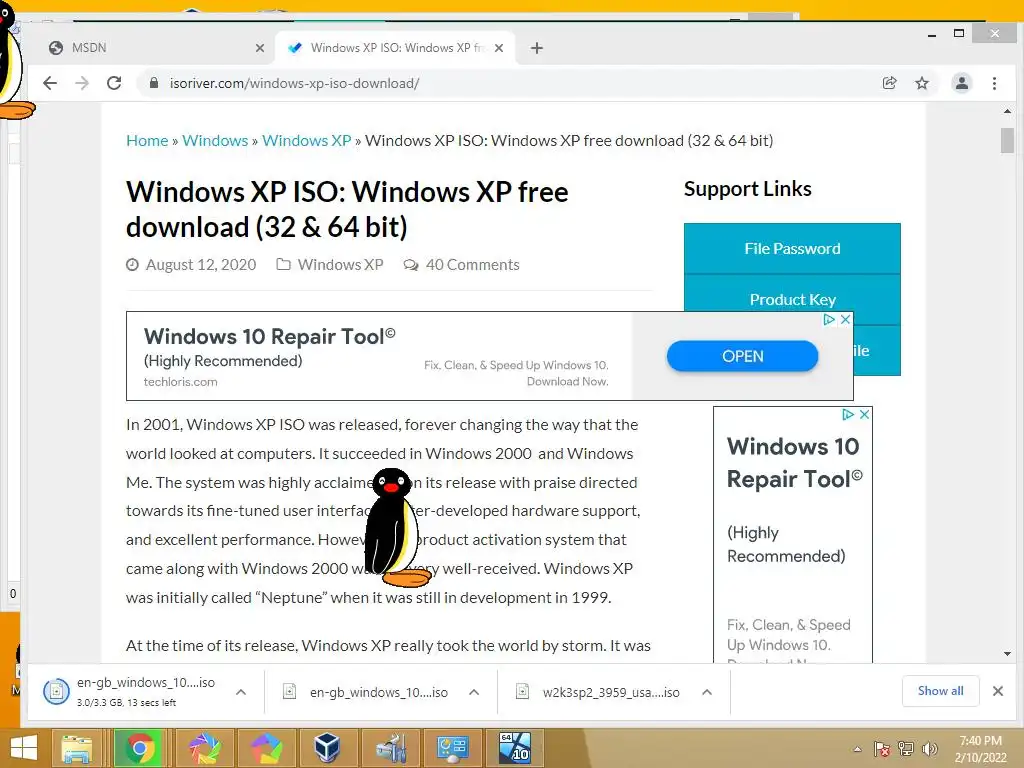Screen dimensions: 1024x768
Task: Open the Windows XP breadcrumb link
Action: coord(306,140)
